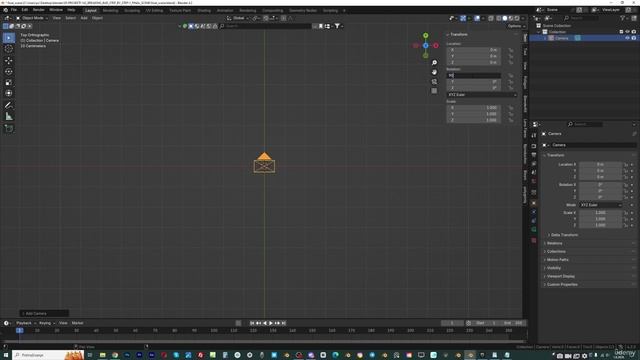Click red X axis on navigation gizmo
Image resolution: width=640 pixels, height=360 pixels.
pos(436,46)
